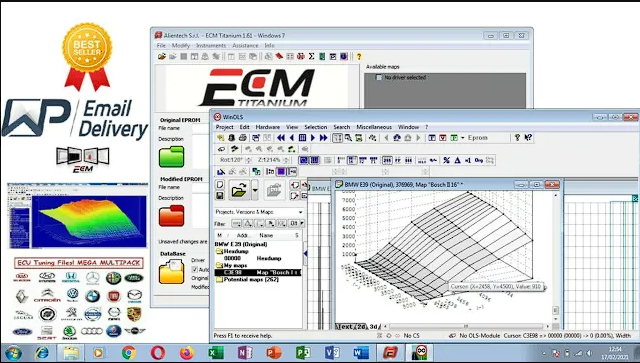Jump to first map with double-left arrows
This screenshot has width=640, height=363.
pyautogui.click(x=281, y=138)
